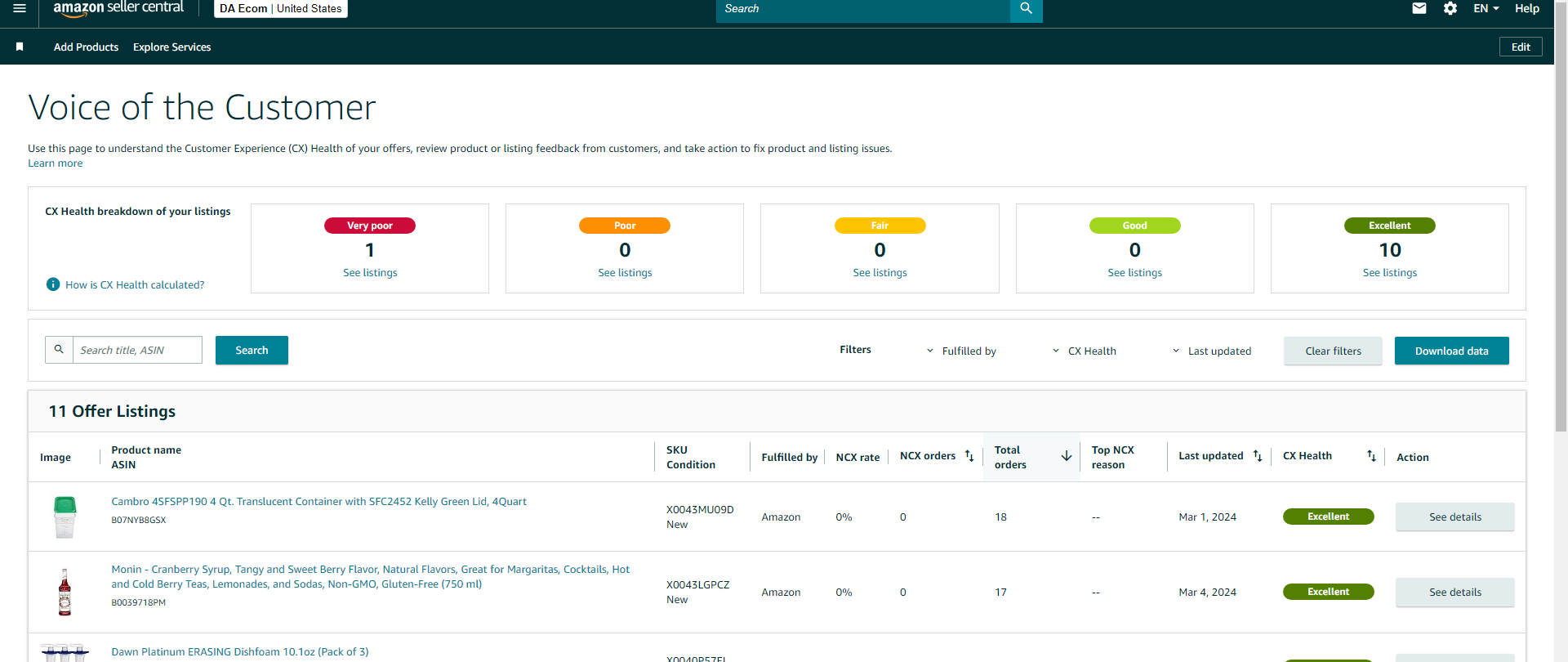Click the magnifier search button in header
The height and width of the screenshot is (662, 1568).
pyautogui.click(x=1027, y=9)
